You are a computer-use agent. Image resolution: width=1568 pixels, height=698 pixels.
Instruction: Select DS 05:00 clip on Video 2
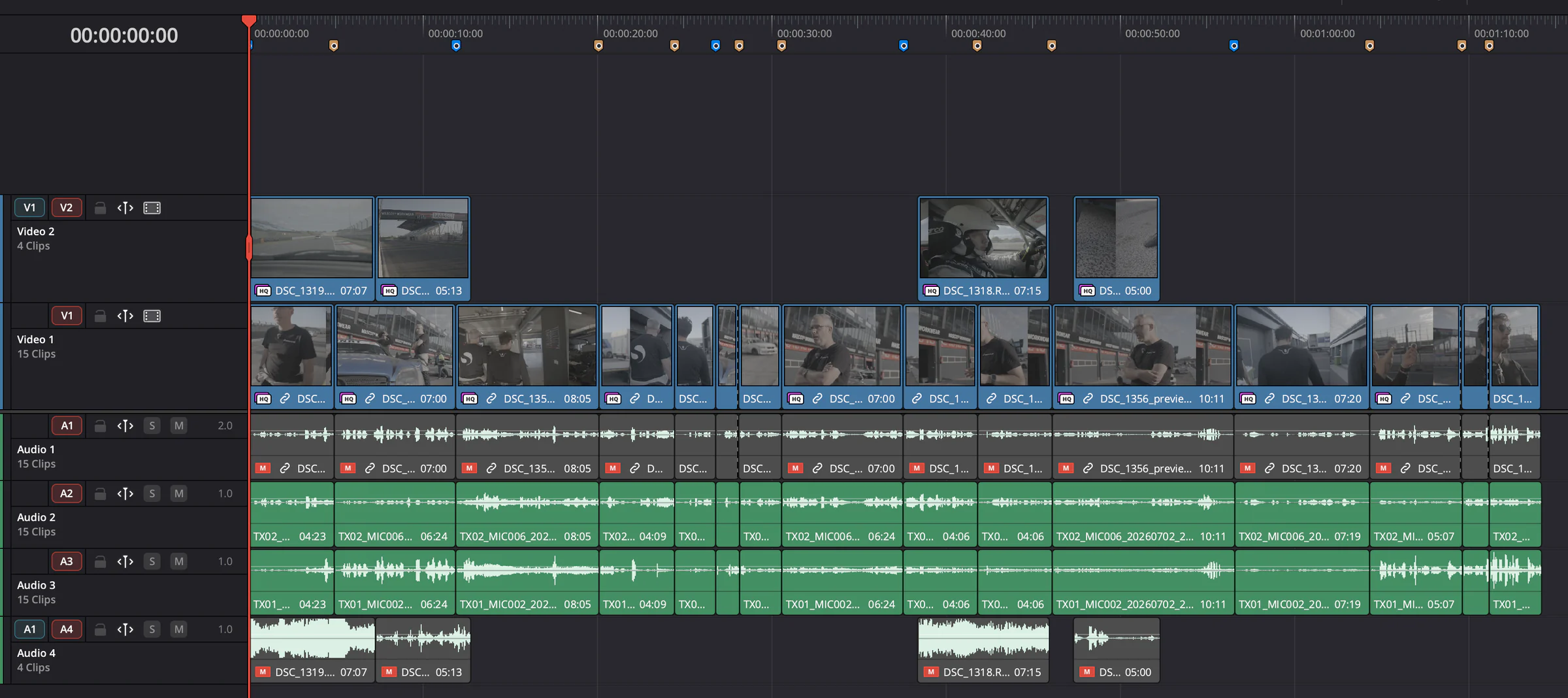1117,248
